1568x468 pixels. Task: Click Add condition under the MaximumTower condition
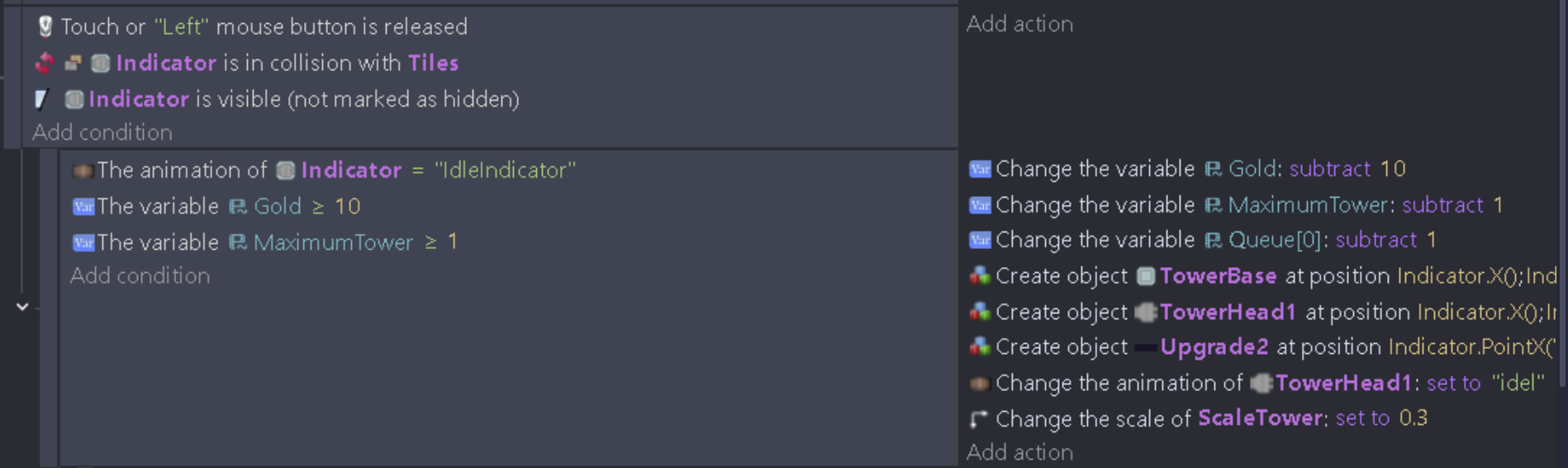tap(140, 276)
